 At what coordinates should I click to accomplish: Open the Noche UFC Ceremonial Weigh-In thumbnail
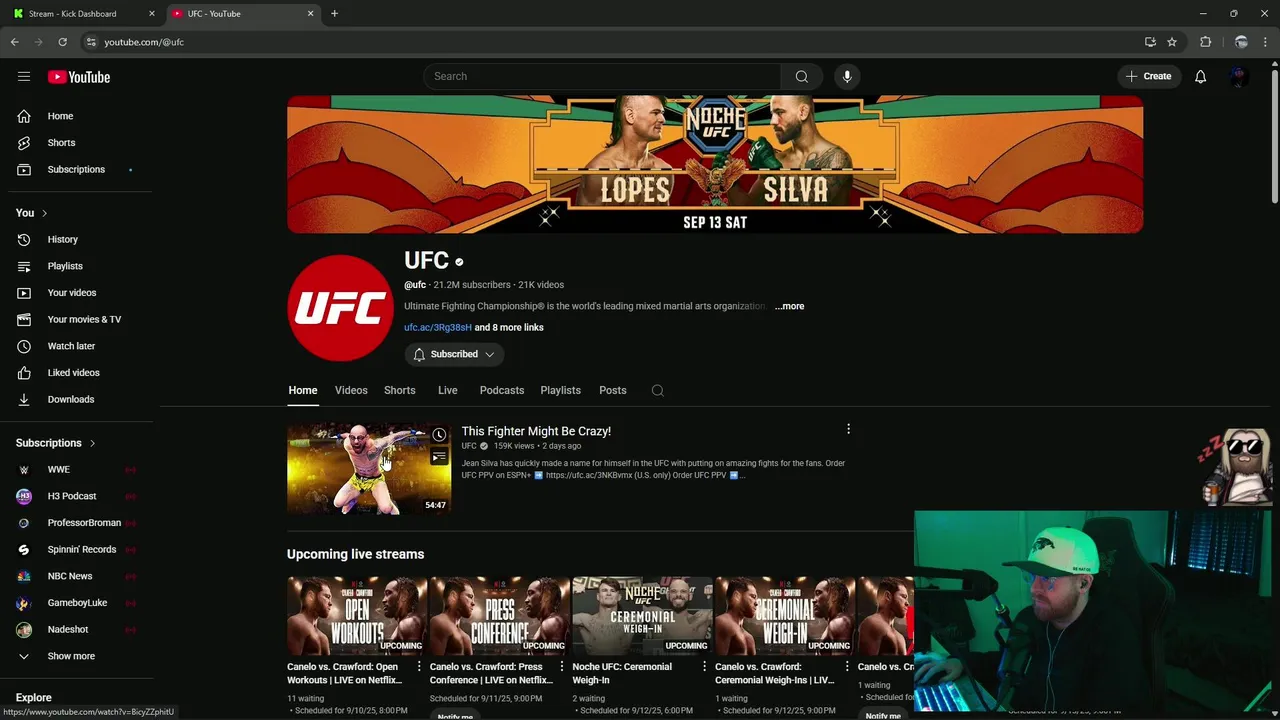pyautogui.click(x=642, y=615)
